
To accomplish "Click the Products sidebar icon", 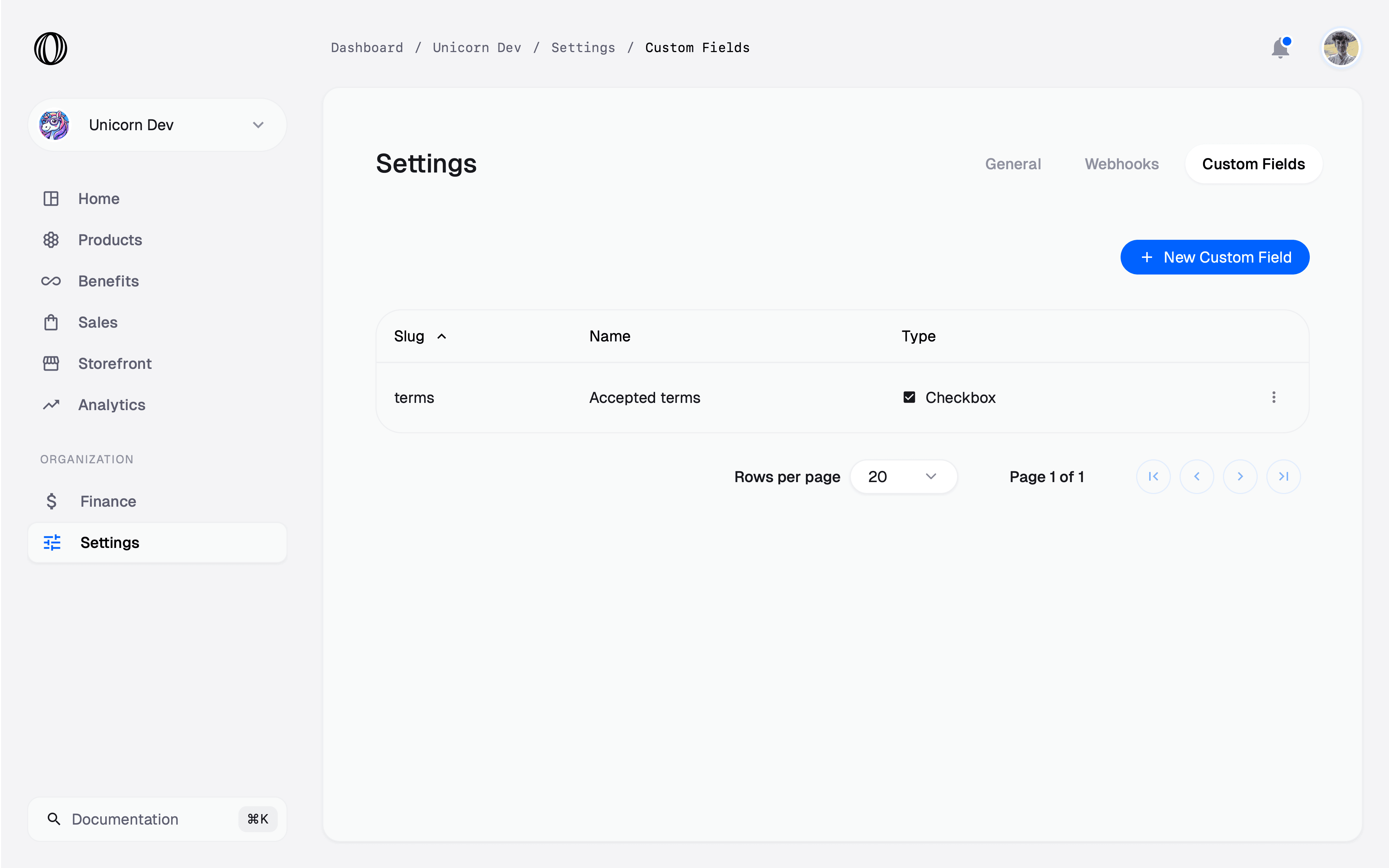I will click(51, 239).
